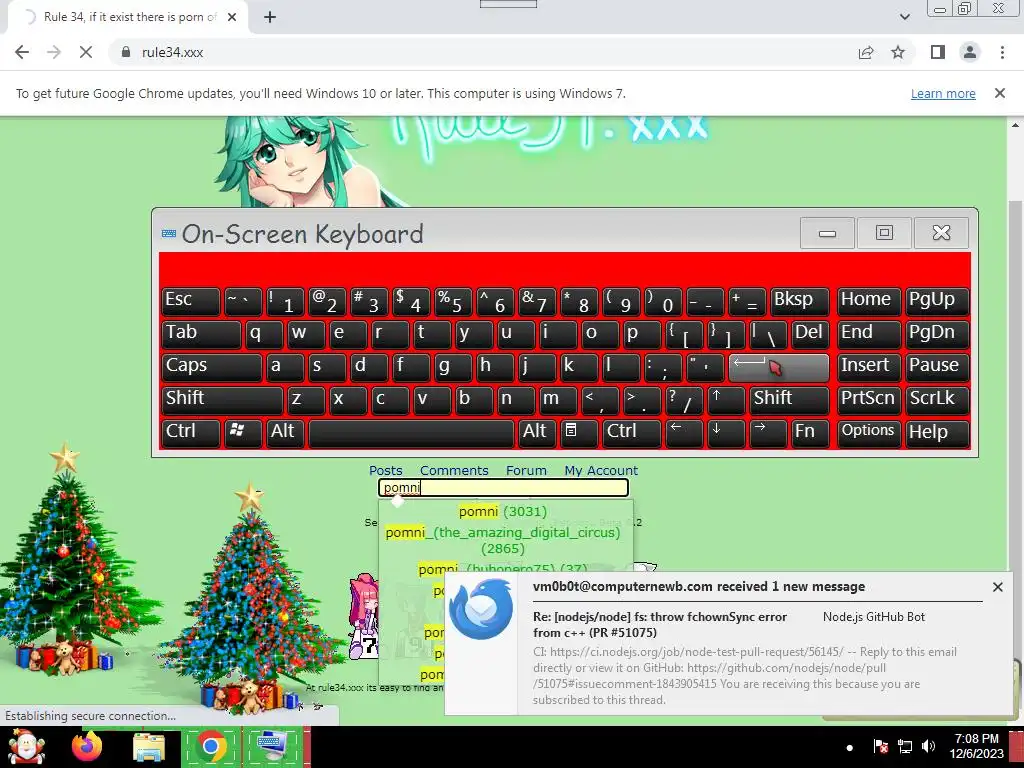Switch to Chrome on the taskbar
1024x768 pixels.
(x=210, y=746)
